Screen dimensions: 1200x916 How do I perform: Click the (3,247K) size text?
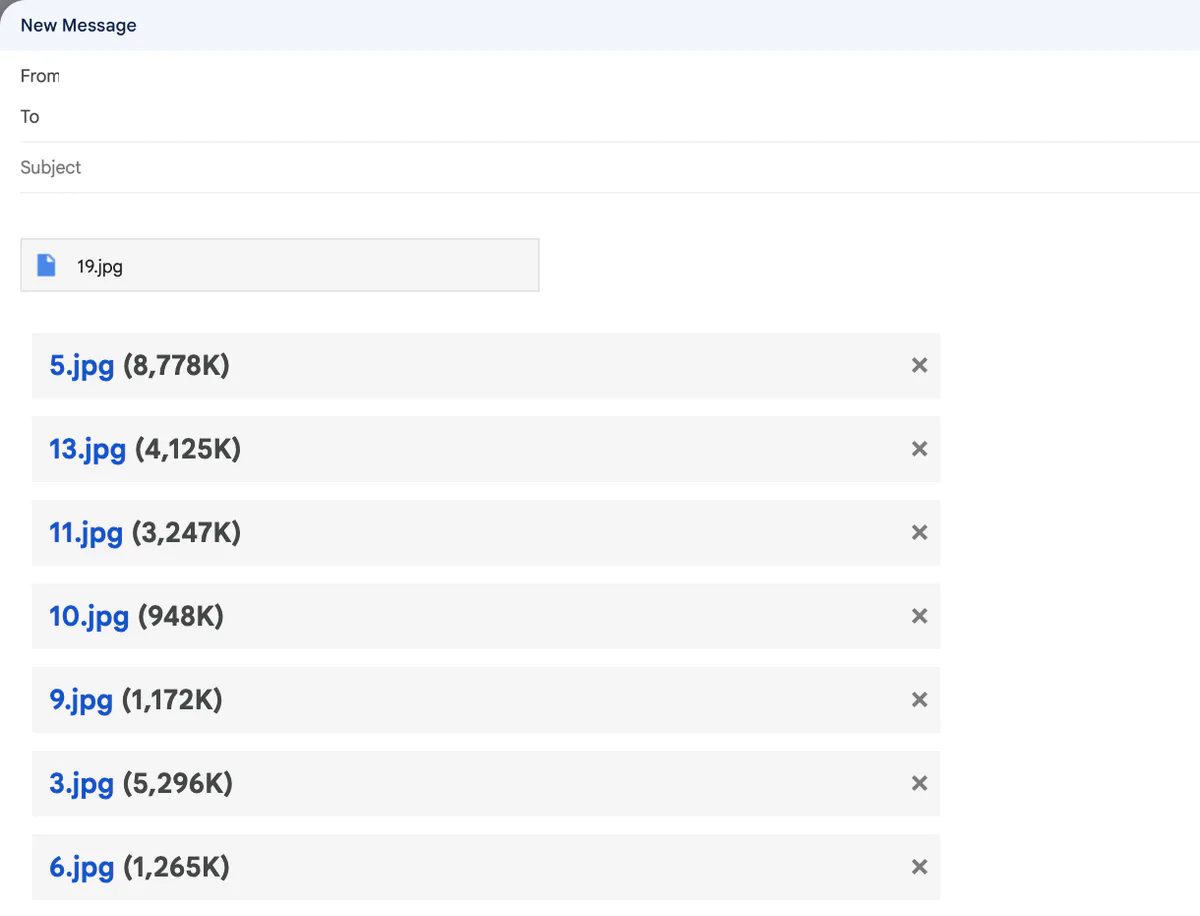point(185,533)
